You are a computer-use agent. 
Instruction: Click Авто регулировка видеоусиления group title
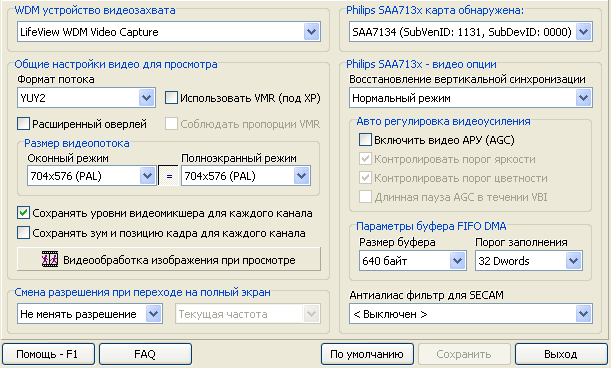point(443,121)
